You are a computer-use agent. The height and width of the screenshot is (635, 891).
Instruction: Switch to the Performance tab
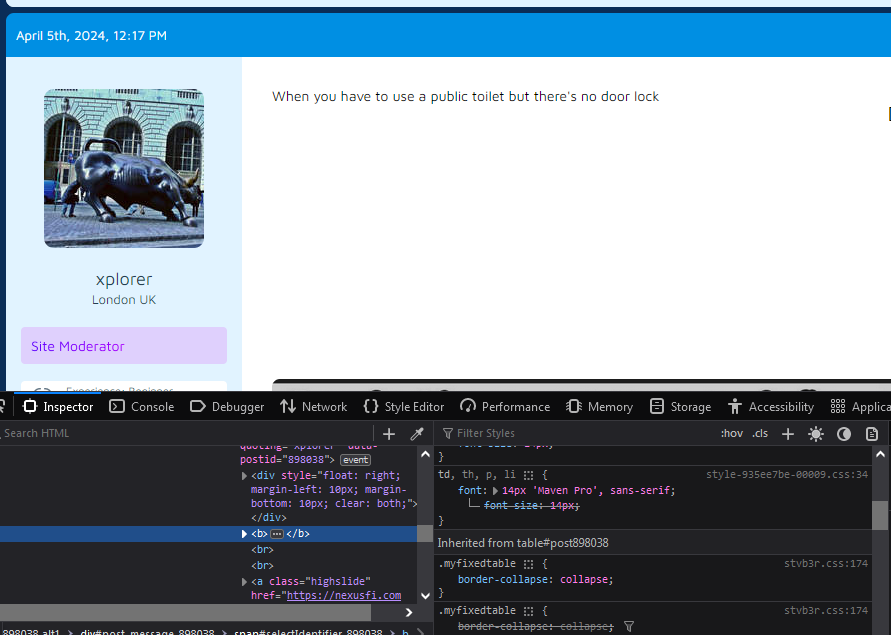(505, 406)
